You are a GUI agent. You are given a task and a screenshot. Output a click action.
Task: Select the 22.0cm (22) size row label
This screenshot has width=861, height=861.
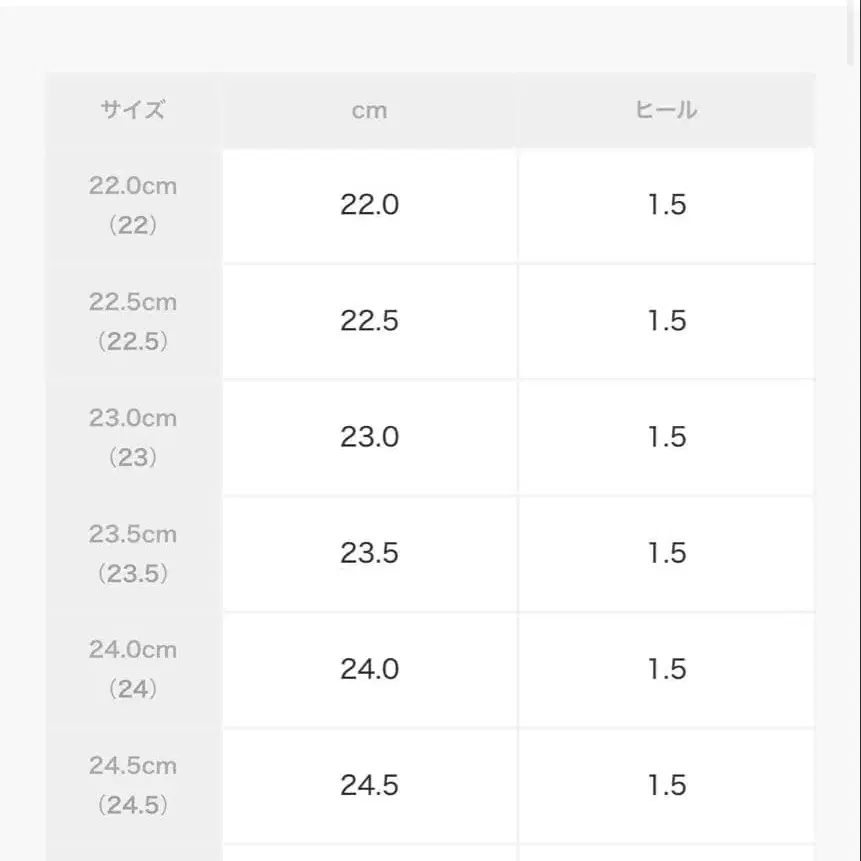pyautogui.click(x=133, y=205)
